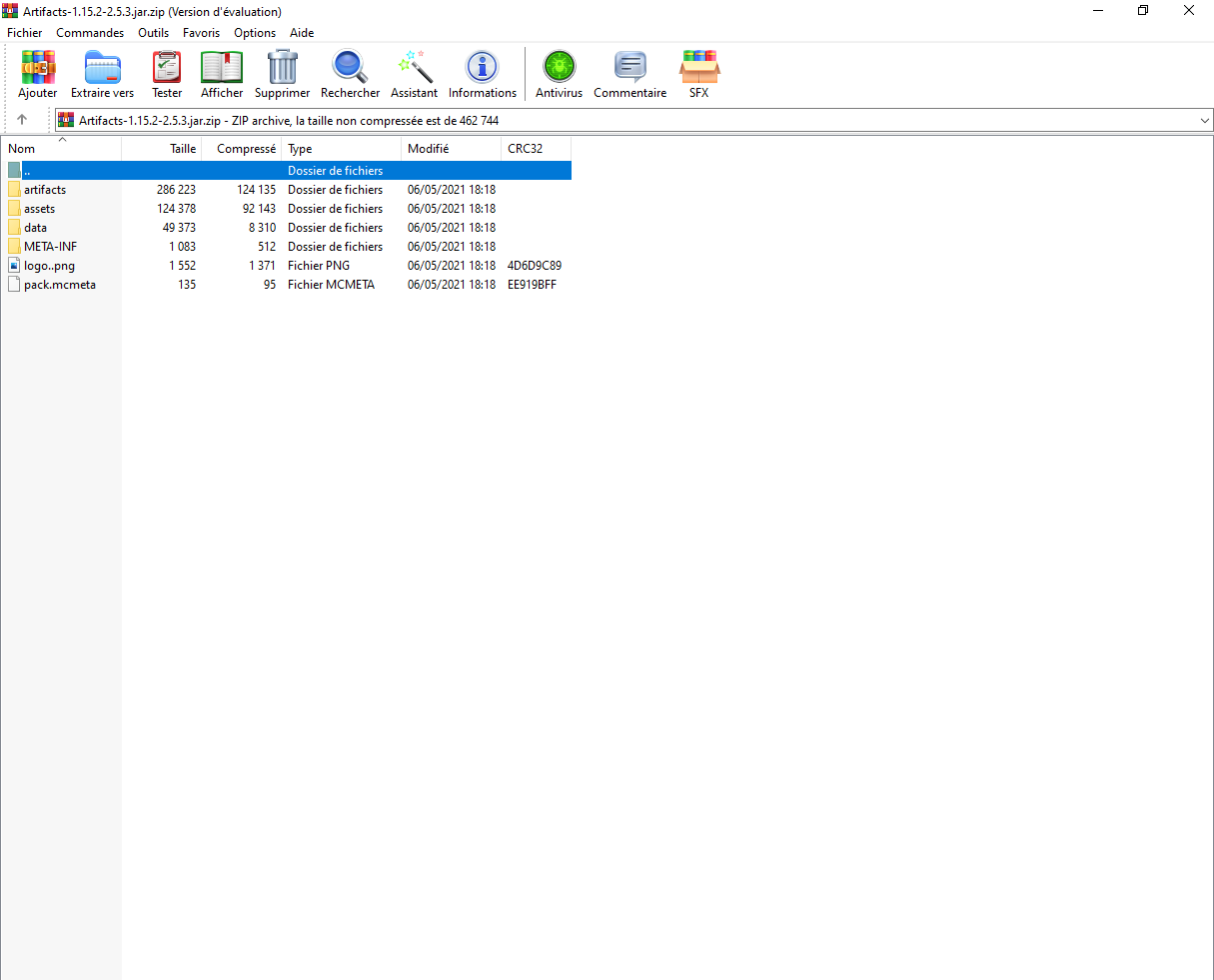Expand the archive path dropdown
This screenshot has height=980, width=1214.
(x=1204, y=121)
